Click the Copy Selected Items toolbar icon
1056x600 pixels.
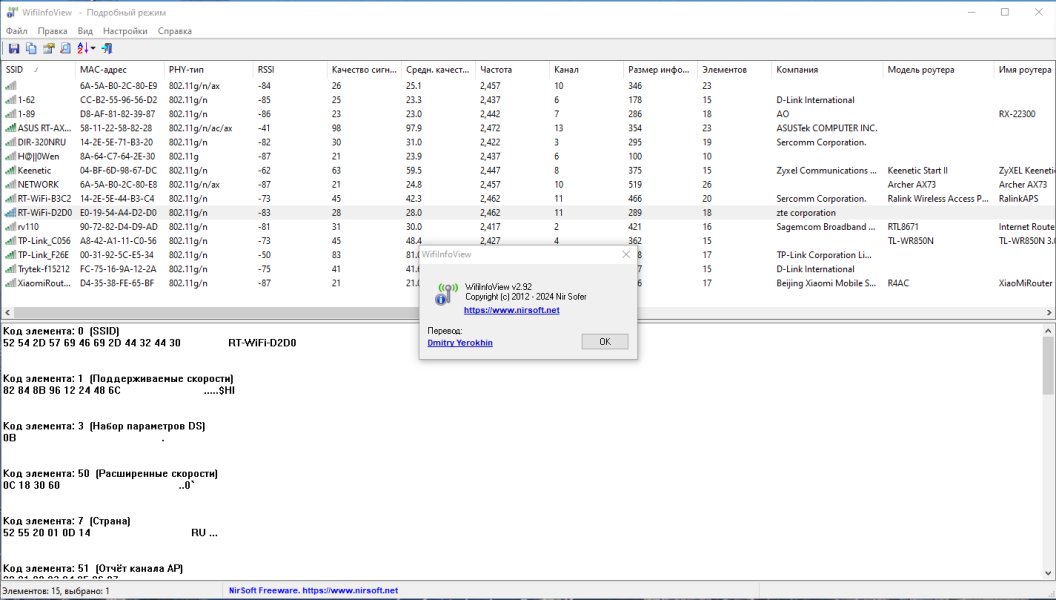pyautogui.click(x=31, y=48)
